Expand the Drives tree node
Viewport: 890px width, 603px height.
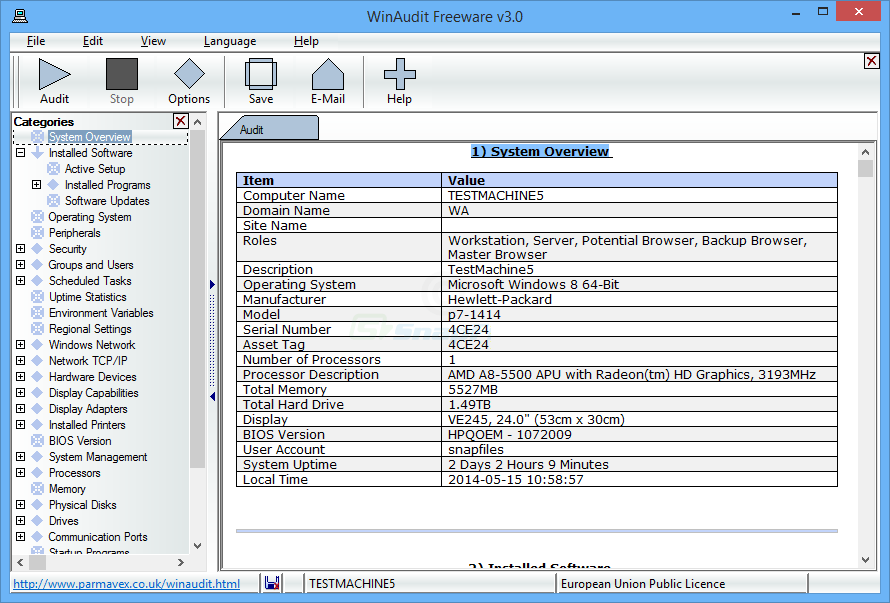(20, 520)
